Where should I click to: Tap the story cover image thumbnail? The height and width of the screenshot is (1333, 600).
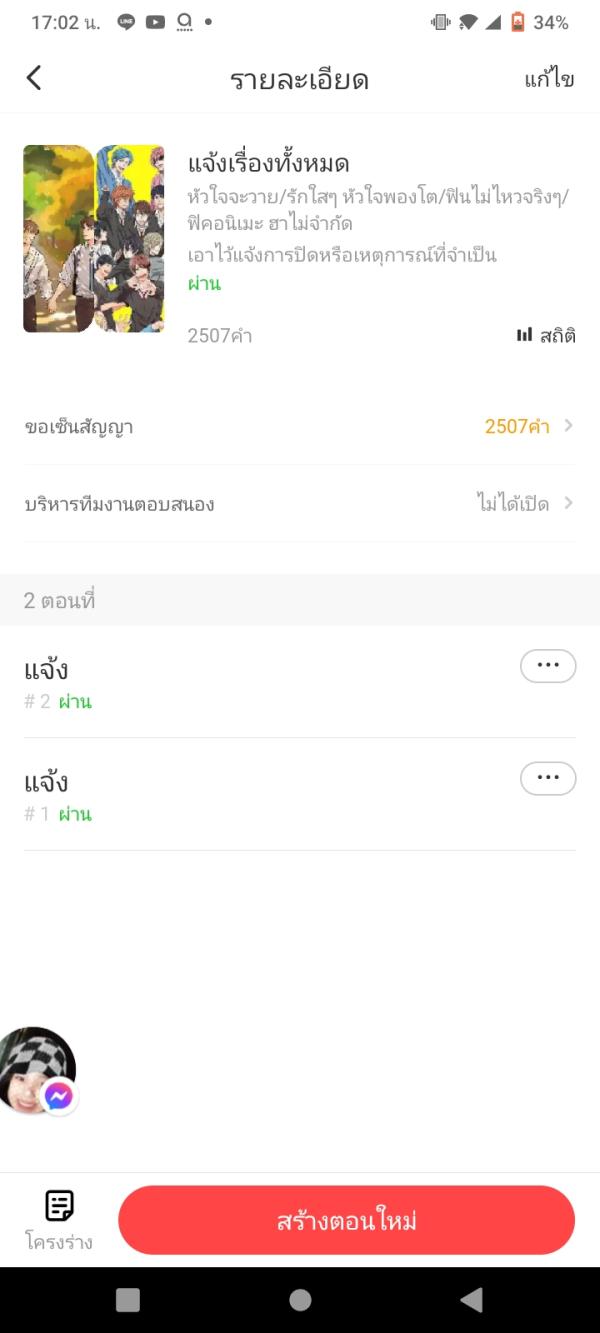94,238
